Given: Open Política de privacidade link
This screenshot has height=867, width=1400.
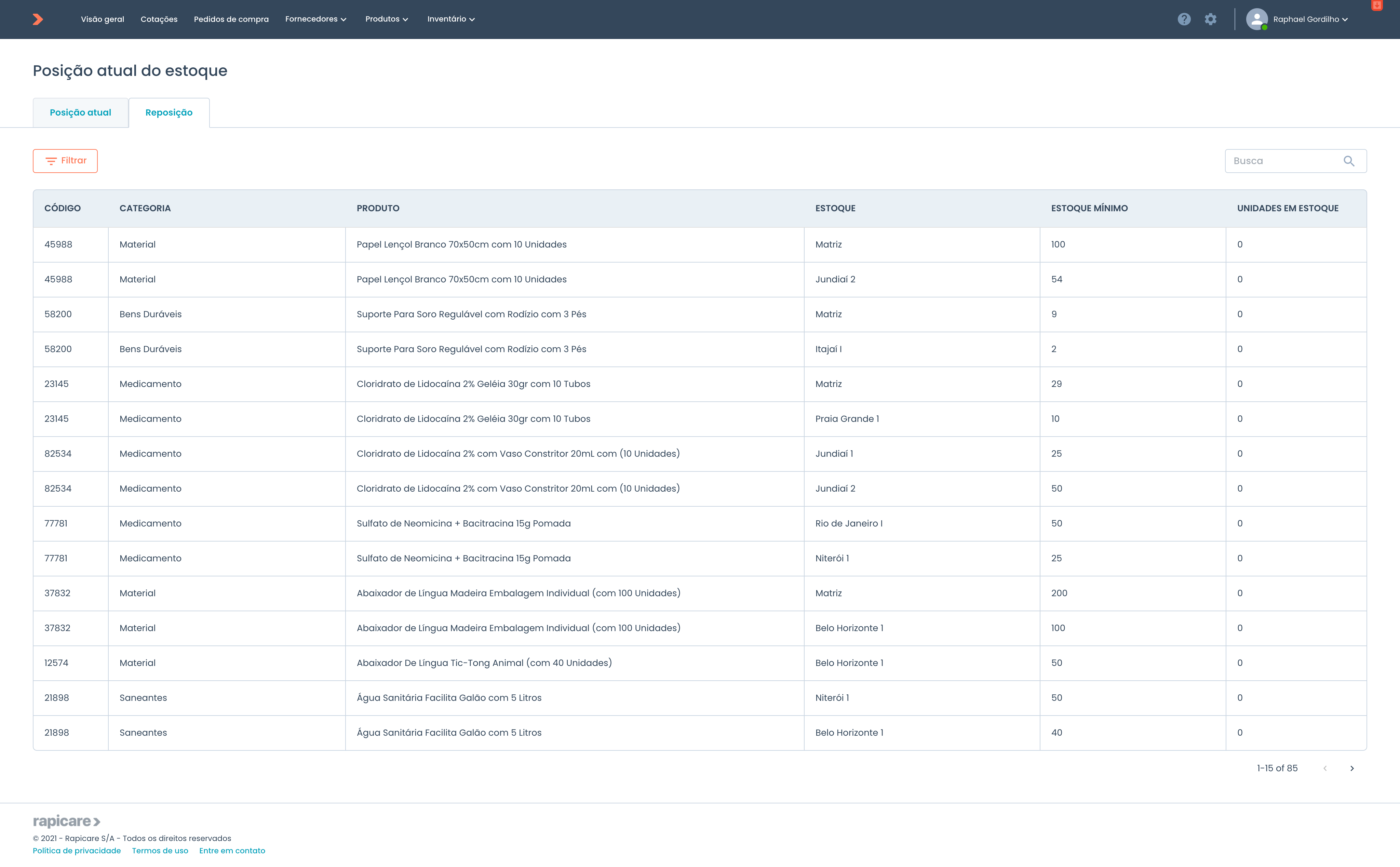Looking at the screenshot, I should click(x=77, y=851).
